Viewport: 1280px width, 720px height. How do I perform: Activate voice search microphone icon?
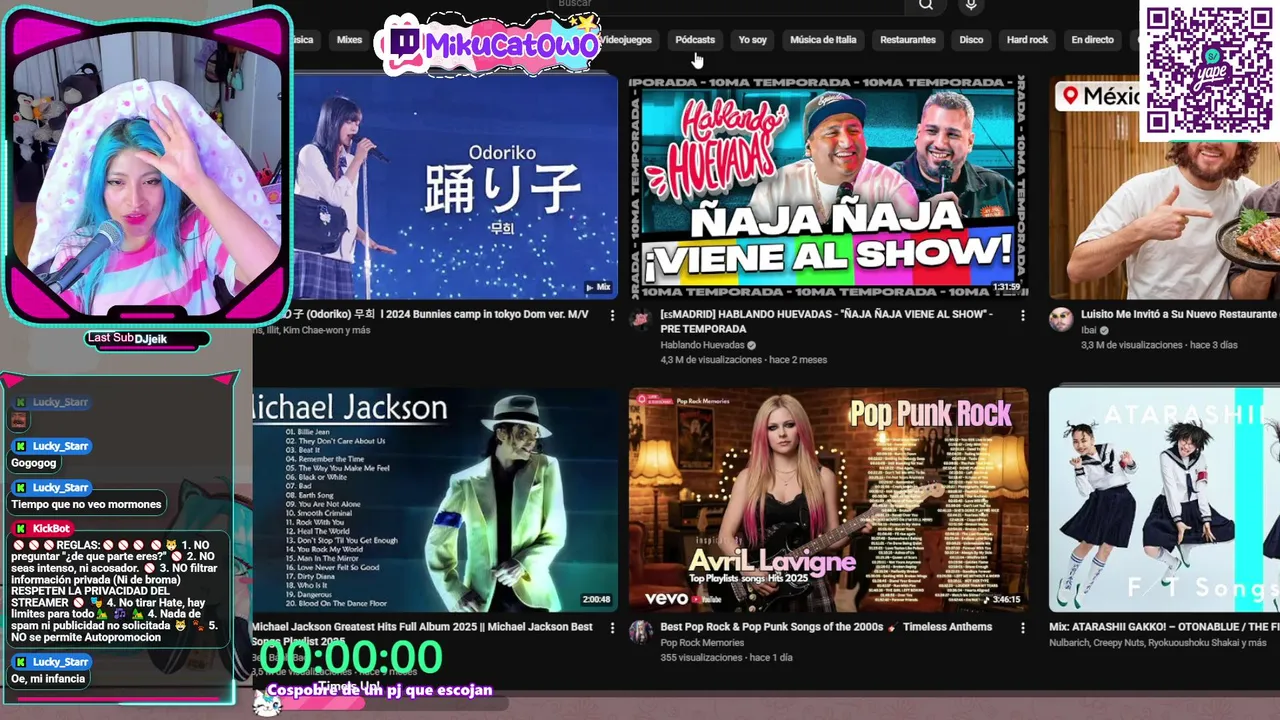(970, 5)
